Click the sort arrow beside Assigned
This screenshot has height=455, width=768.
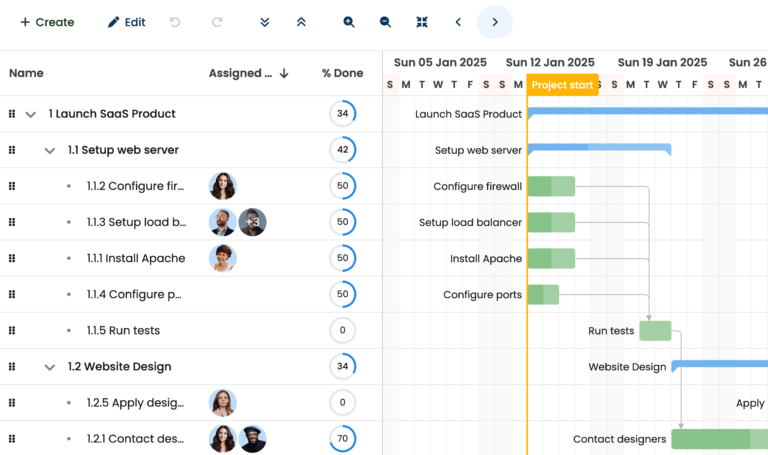click(x=284, y=73)
